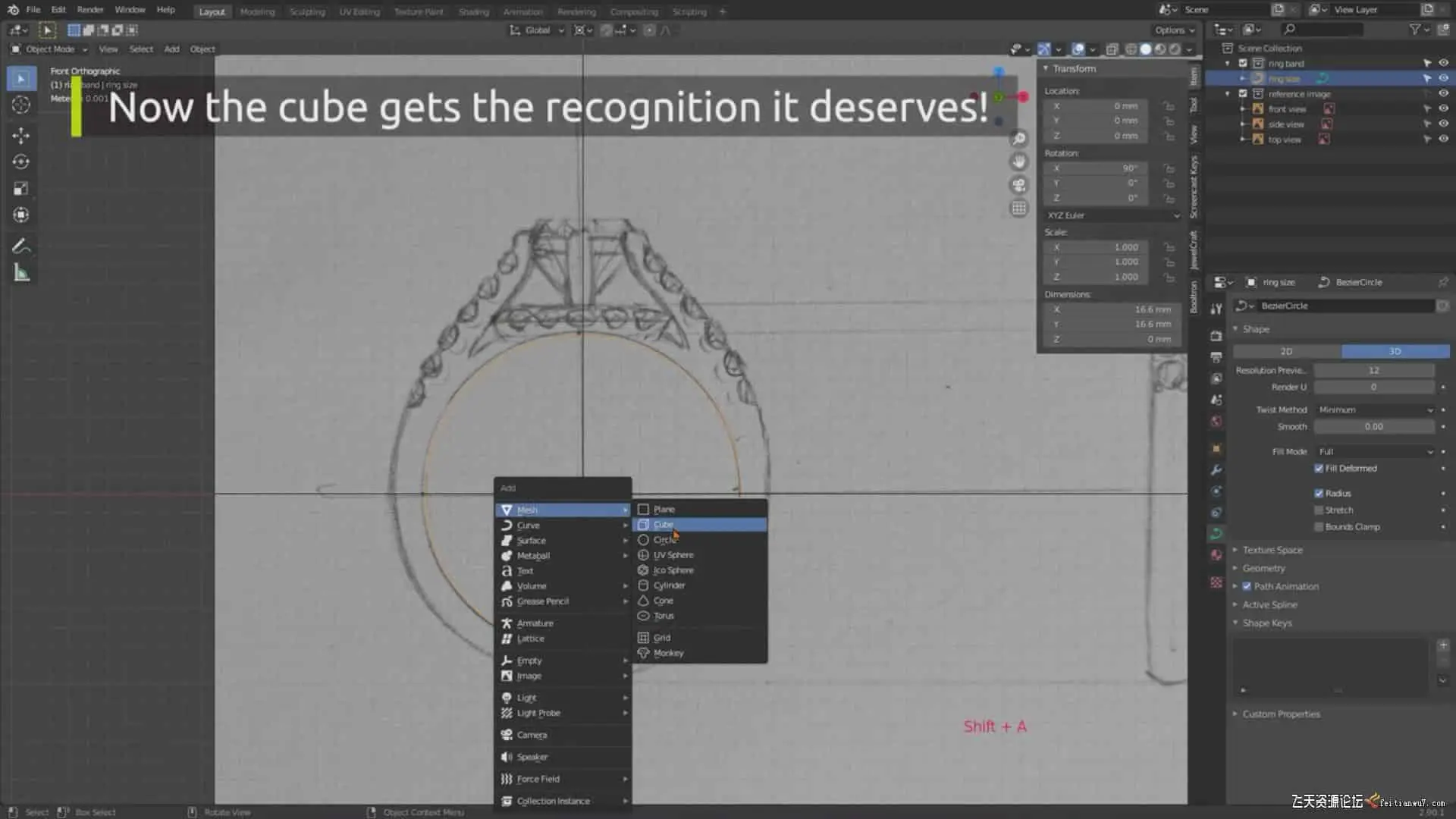1456x819 pixels.
Task: Open the Options button in header
Action: pos(1174,30)
